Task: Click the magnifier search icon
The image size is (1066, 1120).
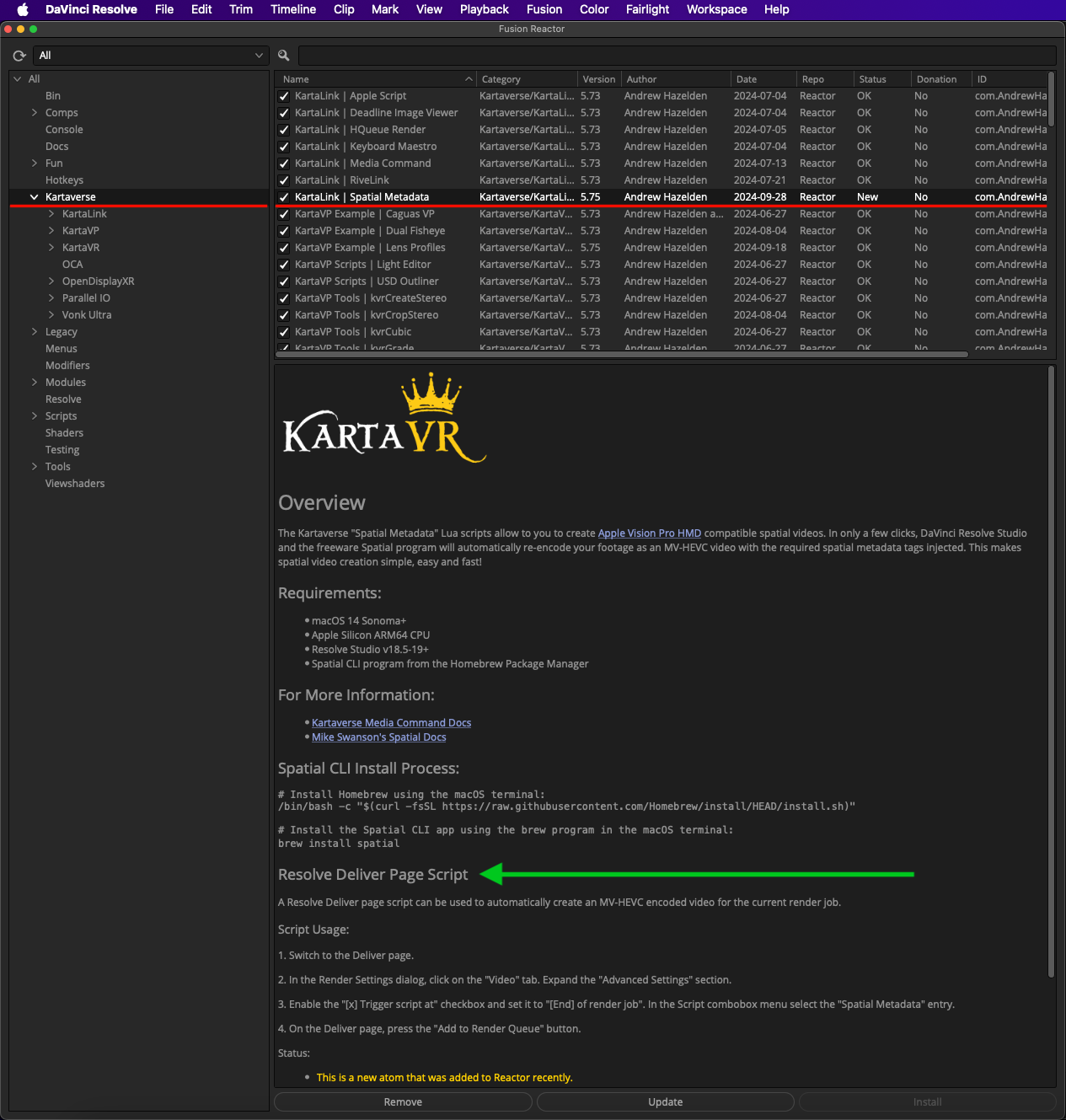Action: [284, 56]
